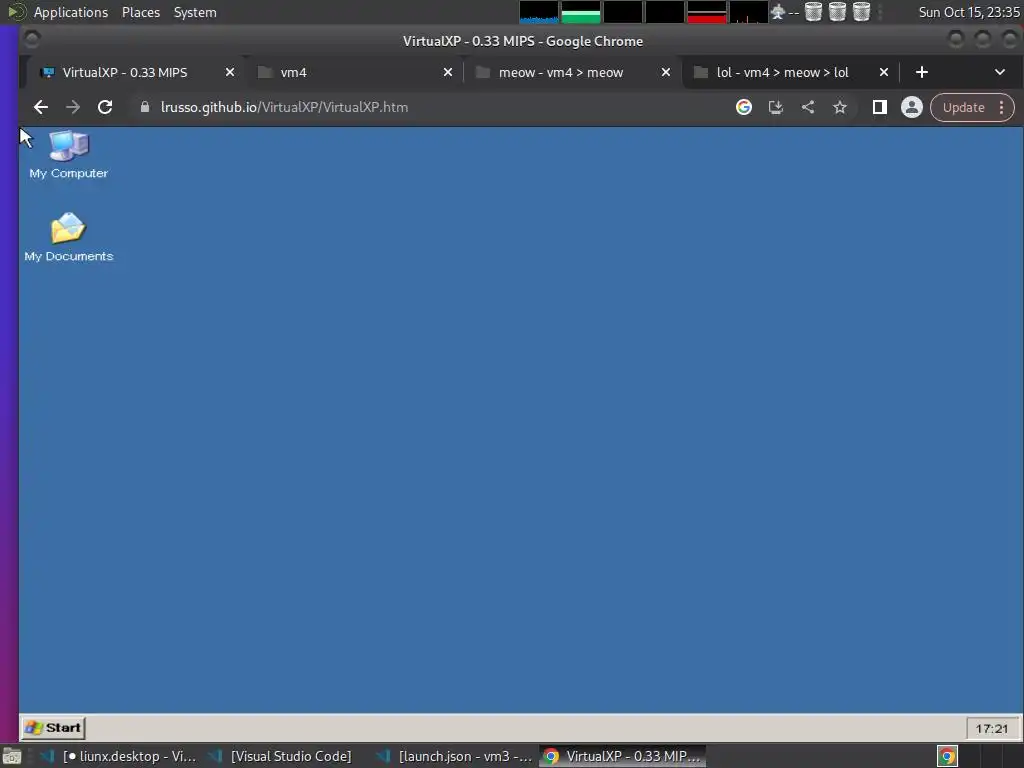Expand the tab search dropdown
The image size is (1024, 768).
[1000, 72]
